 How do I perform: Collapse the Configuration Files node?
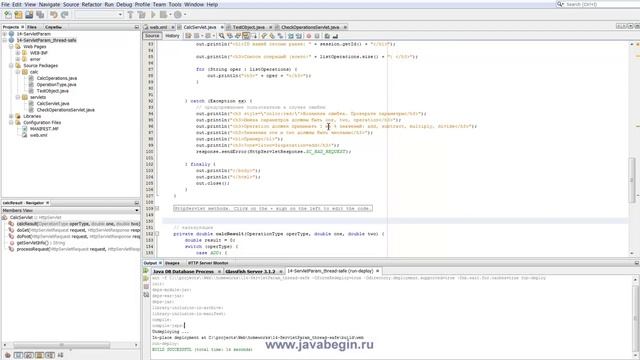point(11,122)
